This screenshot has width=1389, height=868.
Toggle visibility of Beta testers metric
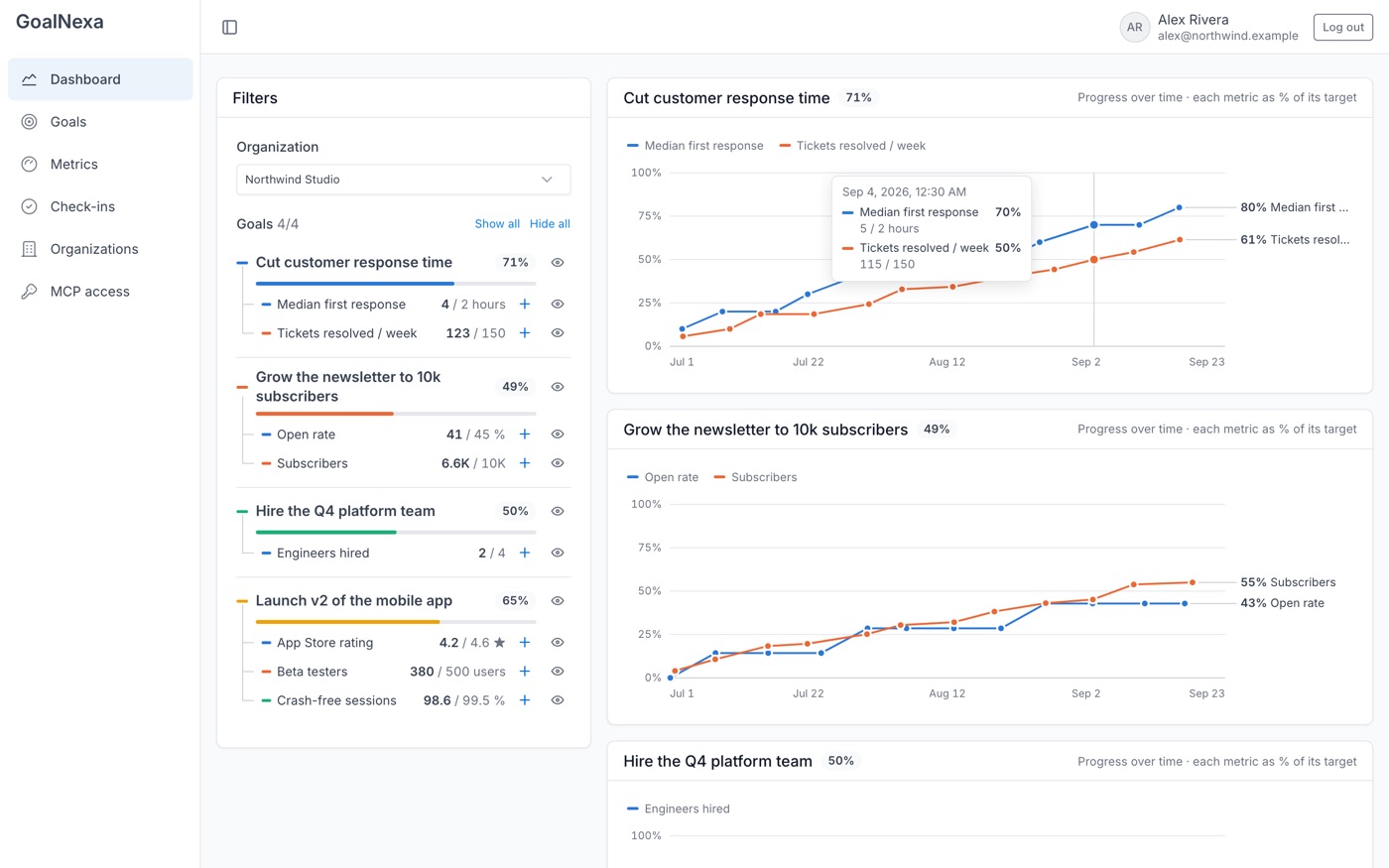coord(558,672)
